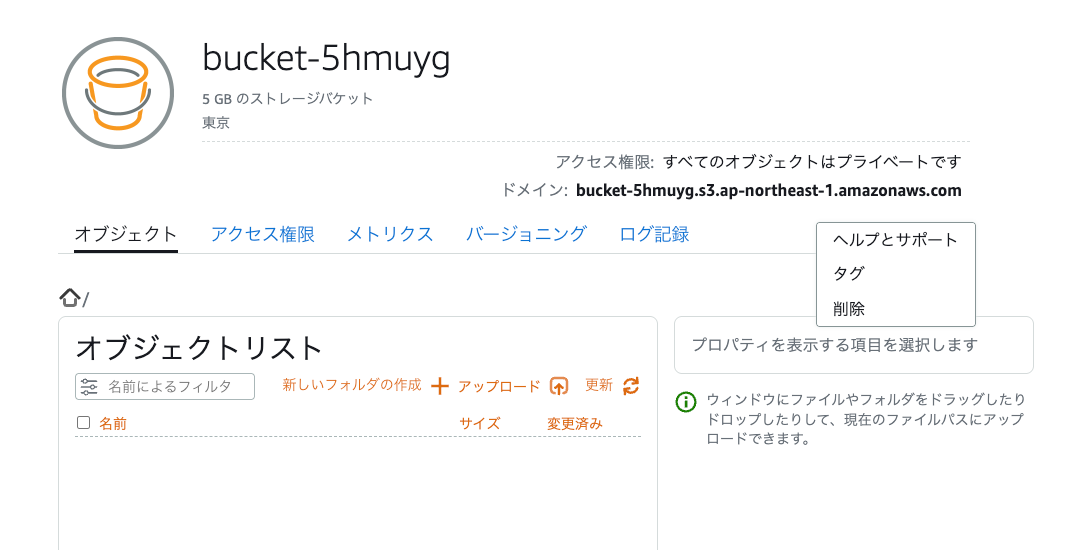Image resolution: width=1091 pixels, height=550 pixels.
Task: Focus the 名前によるフィルタ input field
Action: tap(175, 386)
